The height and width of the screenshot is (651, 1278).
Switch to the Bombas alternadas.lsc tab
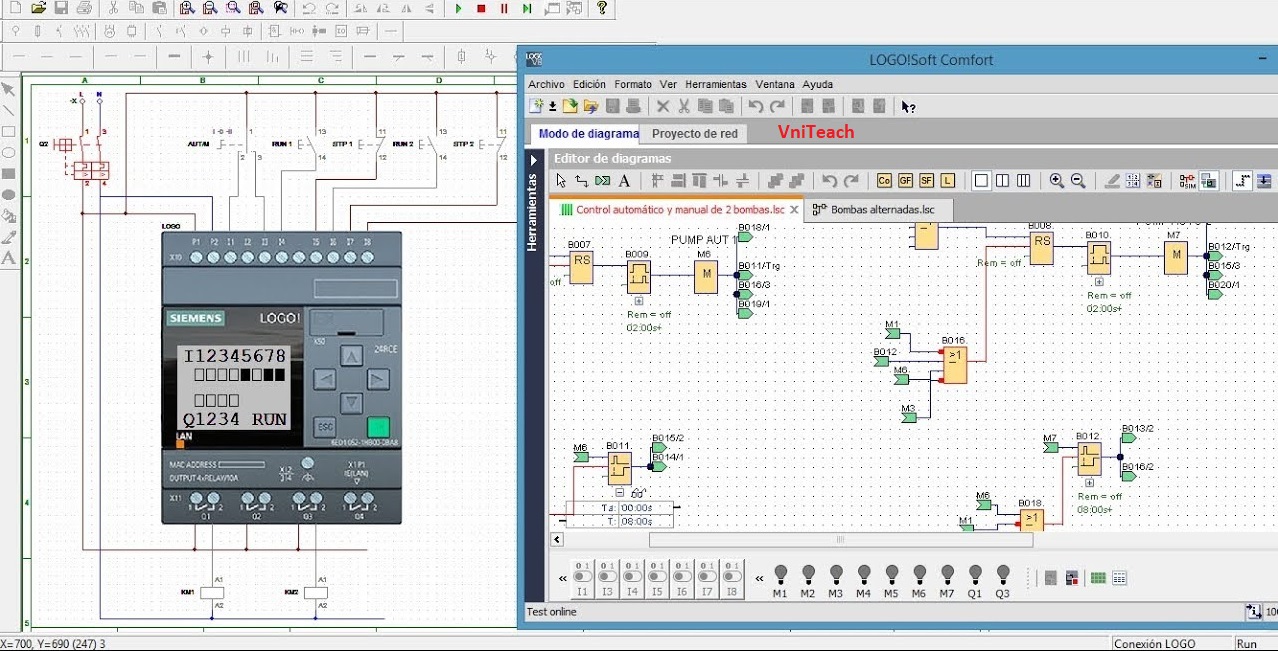click(x=881, y=210)
